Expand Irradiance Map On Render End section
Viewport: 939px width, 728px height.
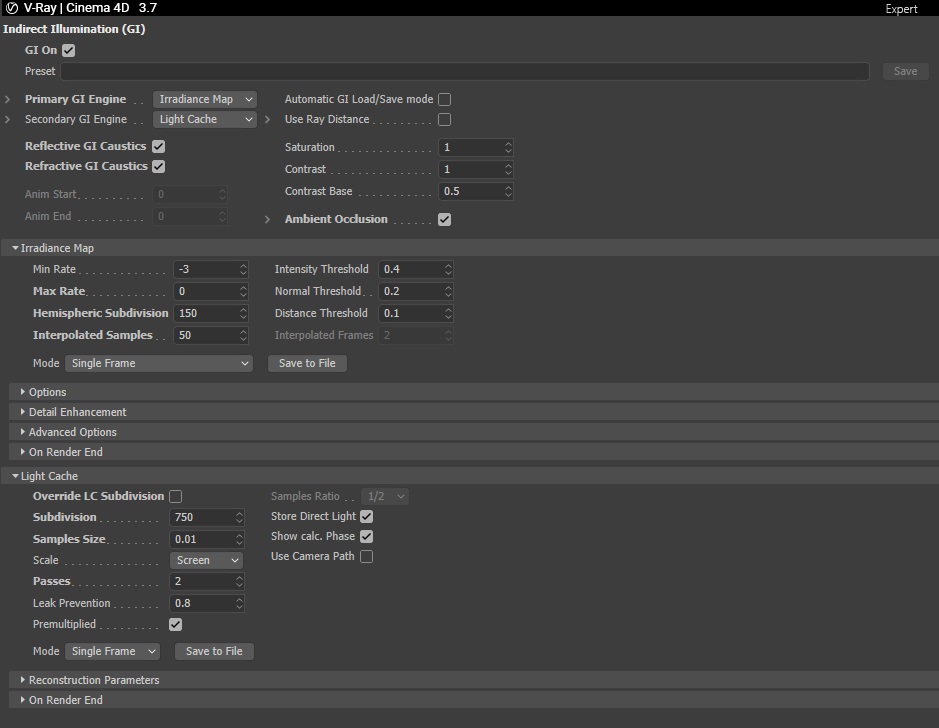(x=23, y=452)
